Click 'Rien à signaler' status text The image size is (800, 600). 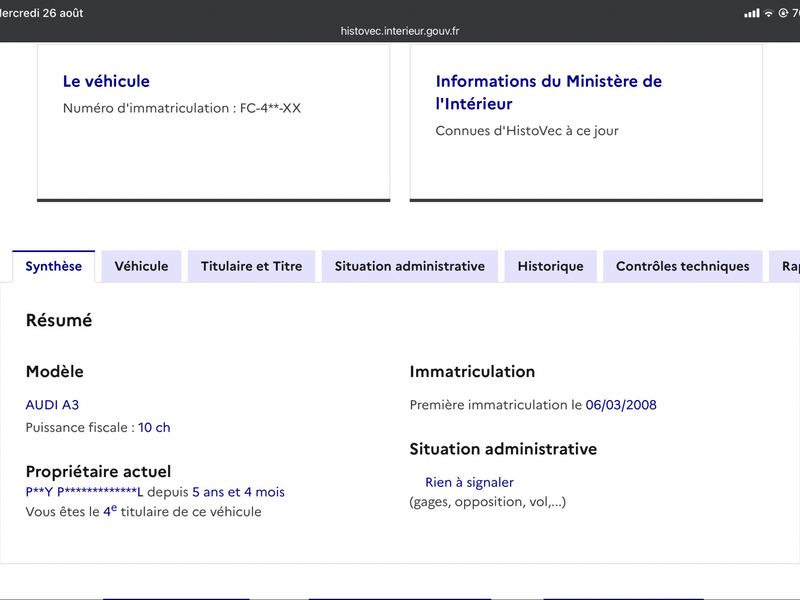click(469, 482)
